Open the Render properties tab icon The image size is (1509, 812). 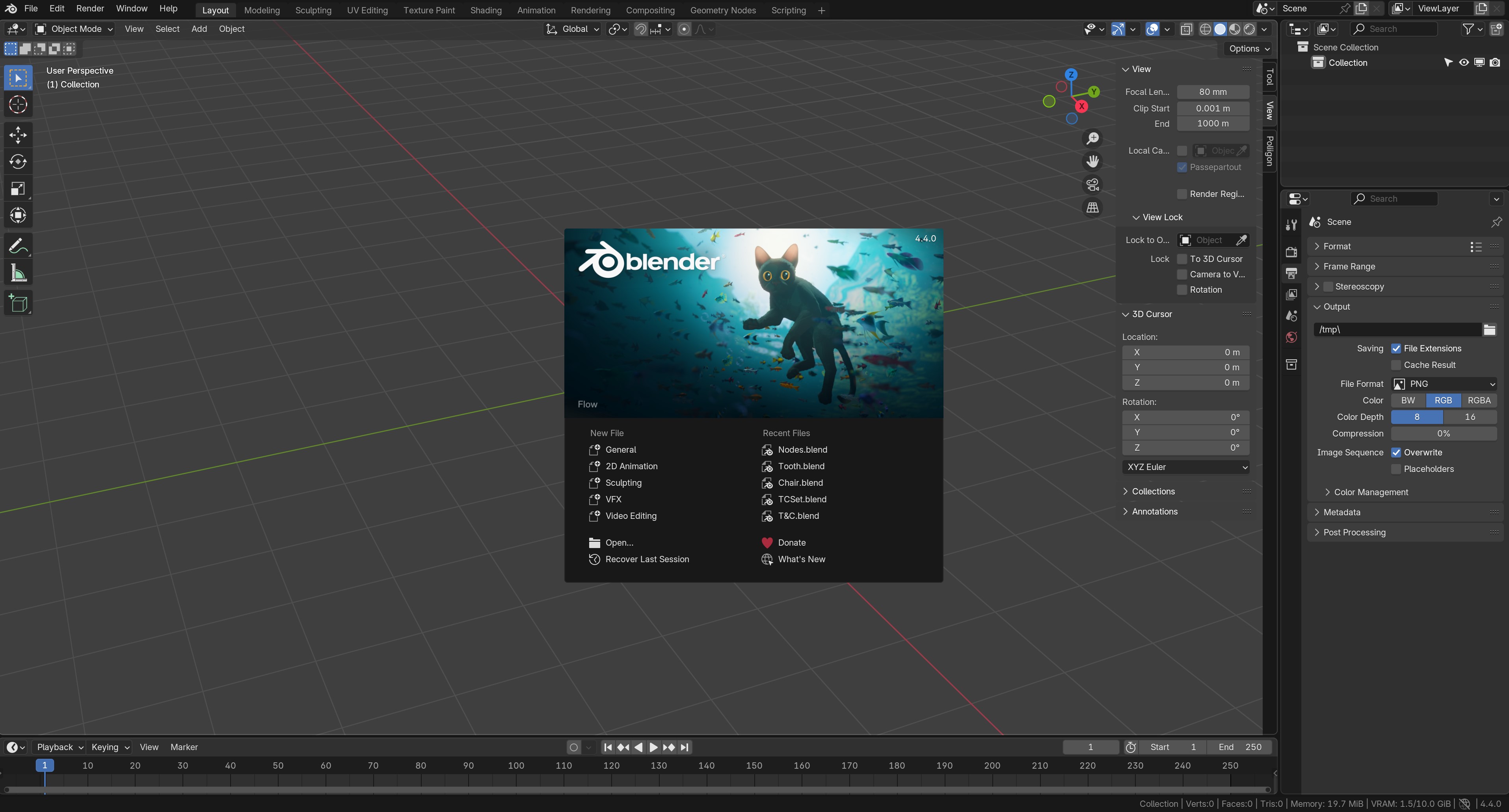[x=1291, y=252]
